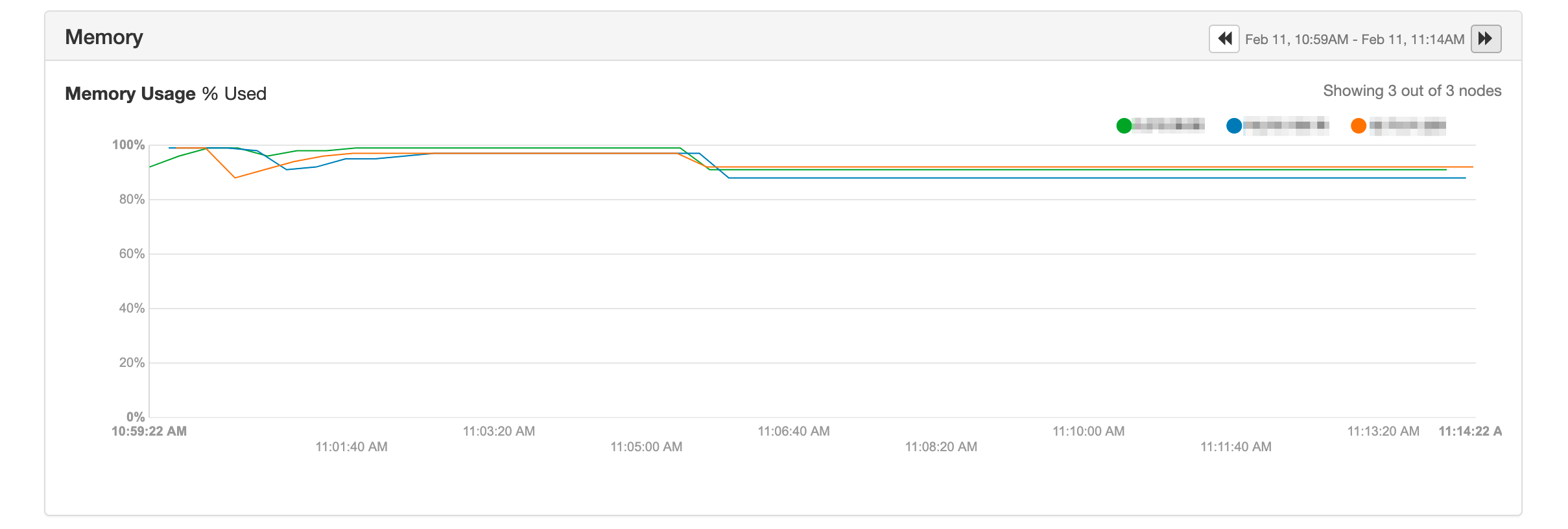The width and height of the screenshot is (1568, 529).
Task: Click the Memory panel heading
Action: (104, 37)
